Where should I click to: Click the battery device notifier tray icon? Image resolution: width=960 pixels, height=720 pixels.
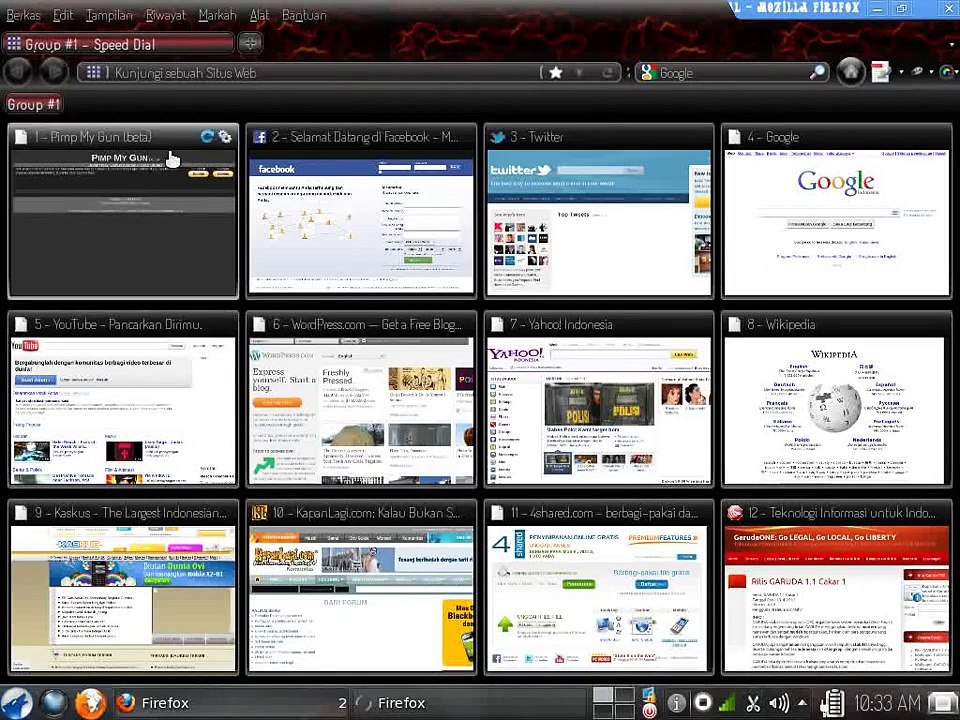coord(831,703)
